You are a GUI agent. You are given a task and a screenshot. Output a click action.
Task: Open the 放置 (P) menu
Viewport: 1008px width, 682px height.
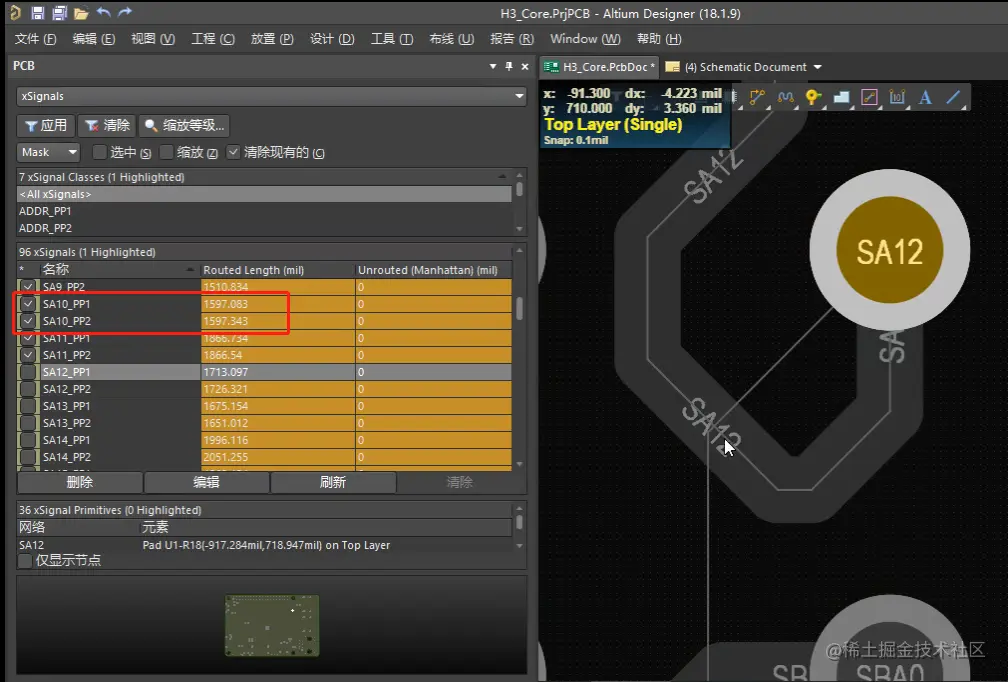[x=272, y=39]
